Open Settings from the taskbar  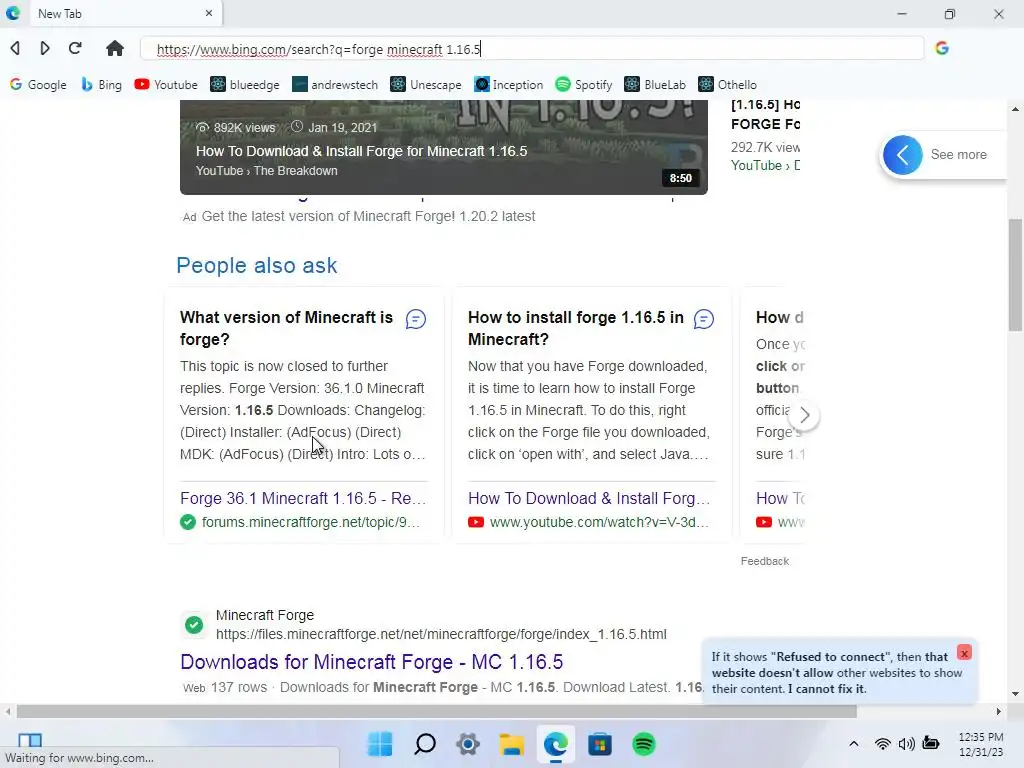468,744
